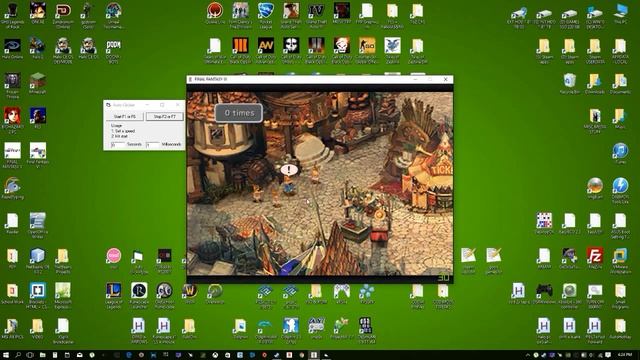Open Task View from the taskbar

(30, 355)
